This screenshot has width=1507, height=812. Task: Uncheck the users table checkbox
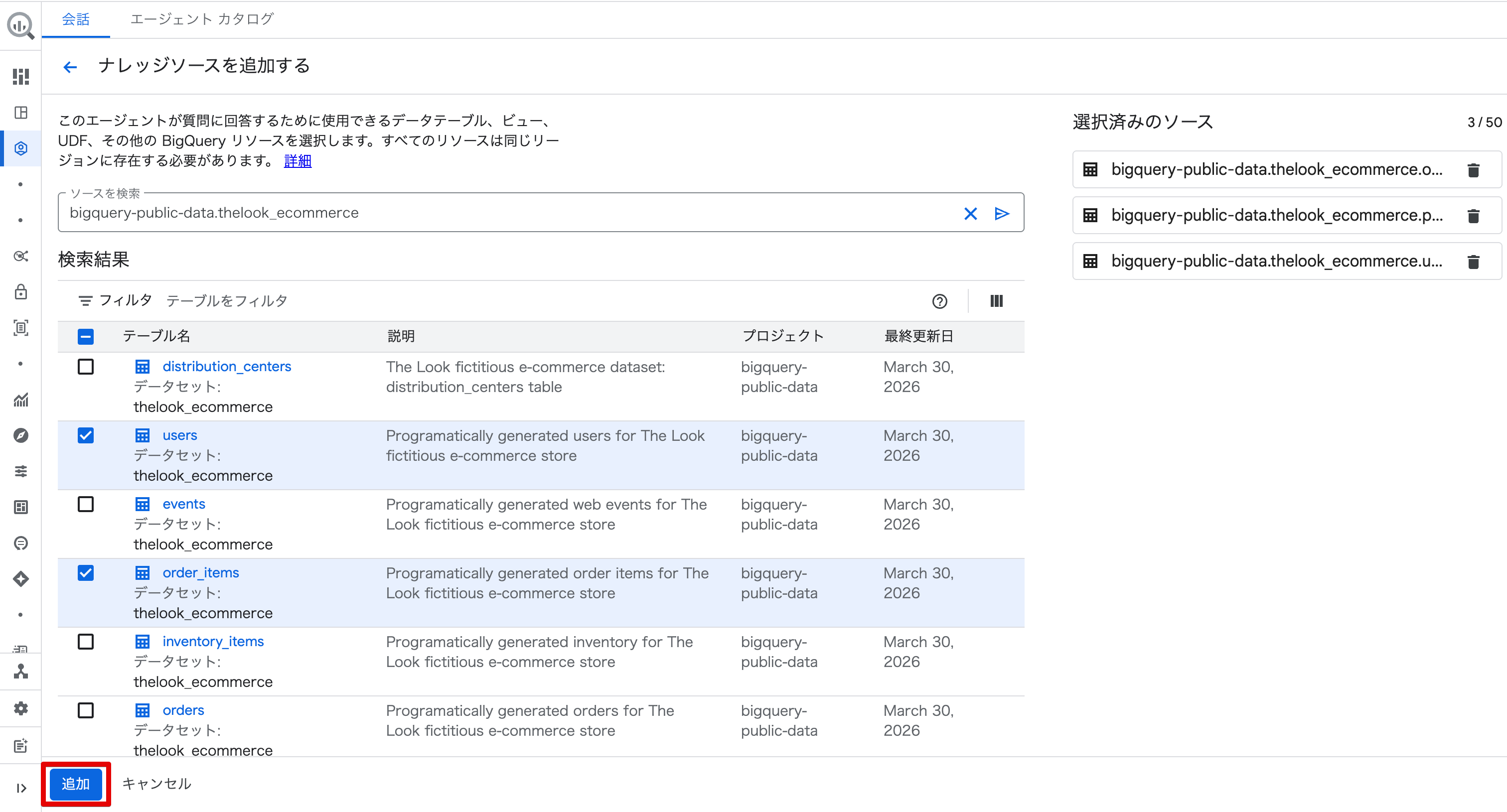pos(85,435)
